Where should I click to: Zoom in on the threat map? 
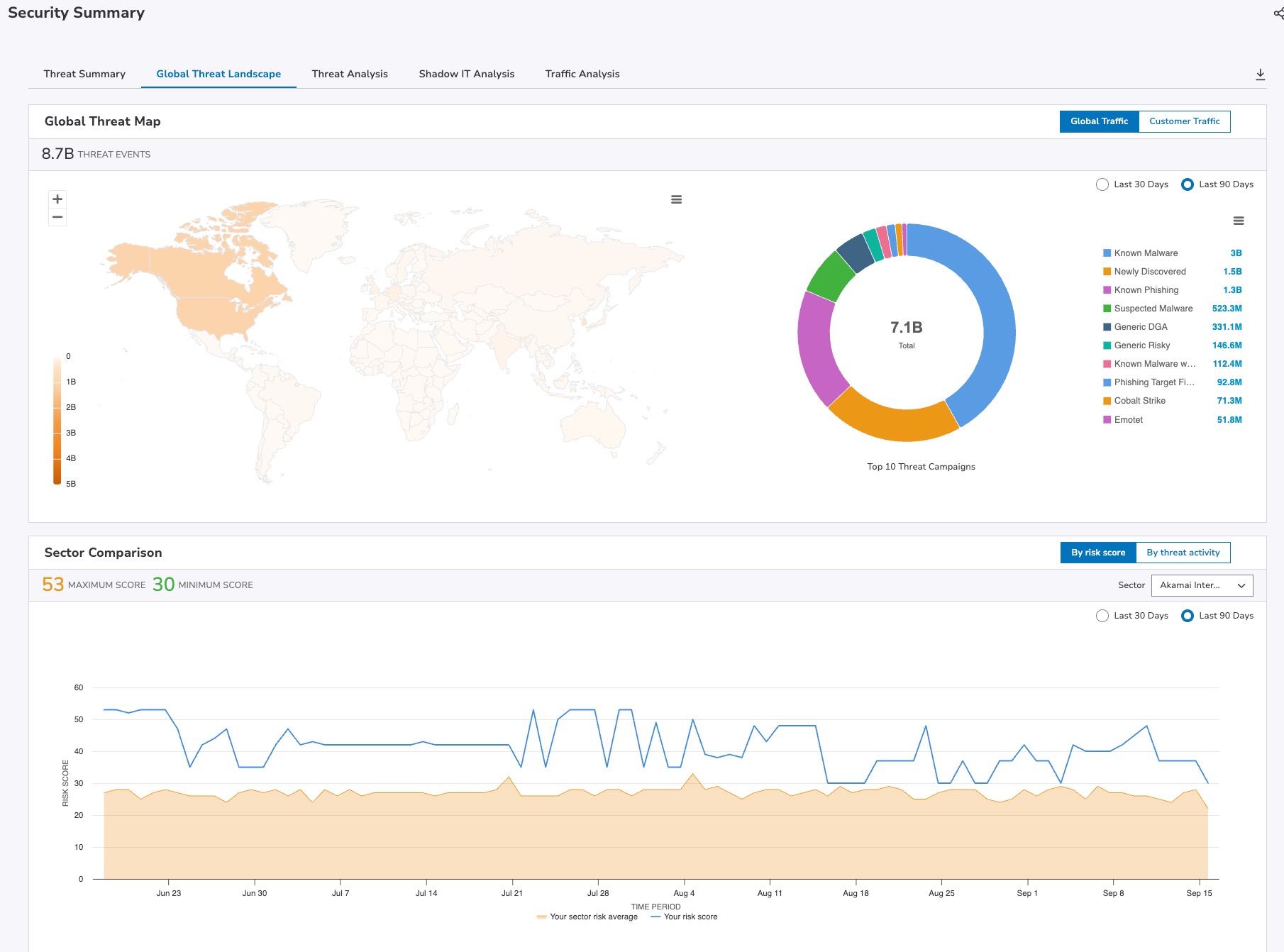click(57, 199)
